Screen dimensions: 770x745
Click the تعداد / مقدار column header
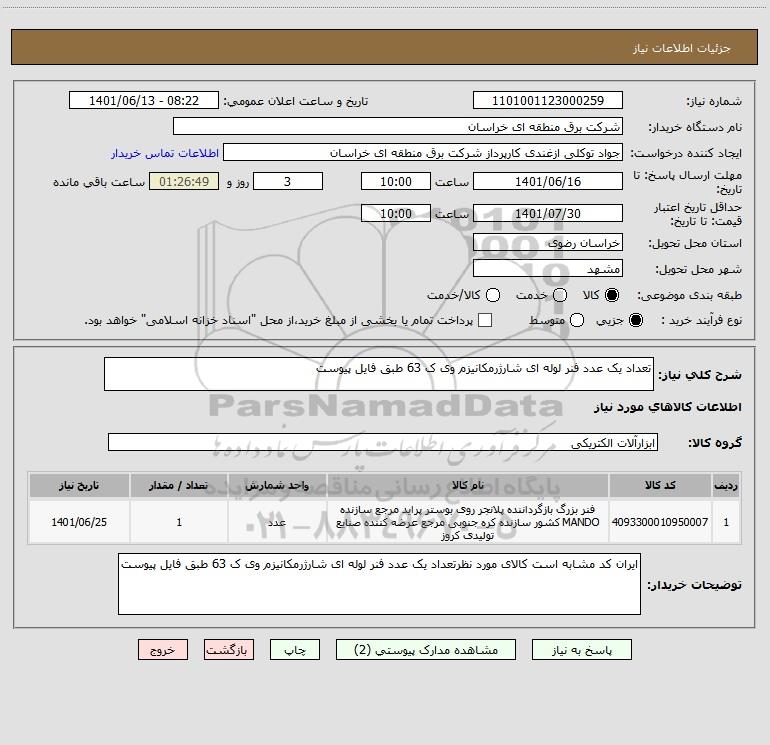(179, 485)
